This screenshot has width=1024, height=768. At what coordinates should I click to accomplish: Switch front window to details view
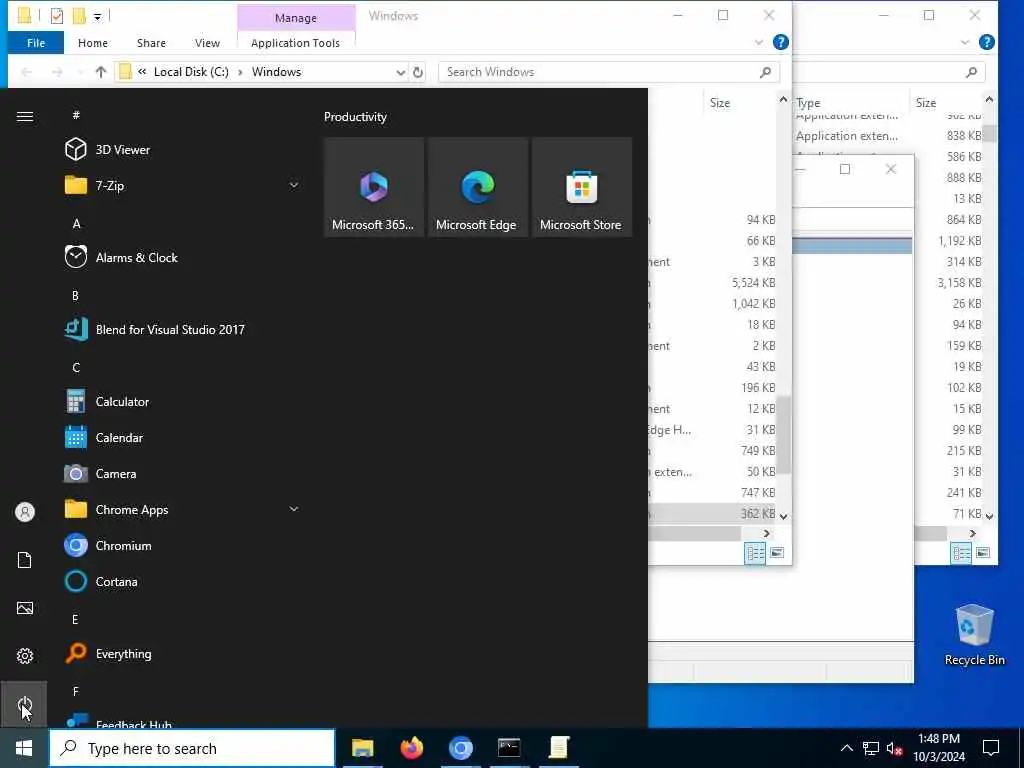point(755,553)
